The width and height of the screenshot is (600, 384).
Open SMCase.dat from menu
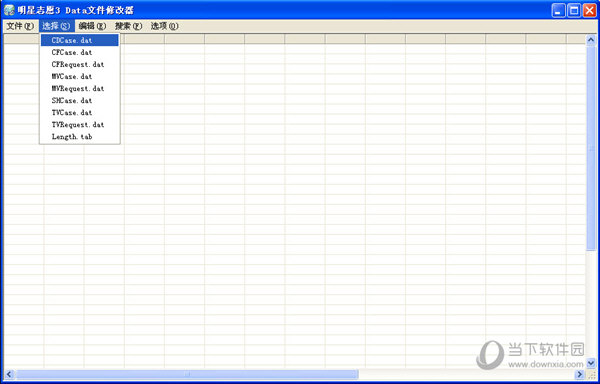click(x=80, y=100)
